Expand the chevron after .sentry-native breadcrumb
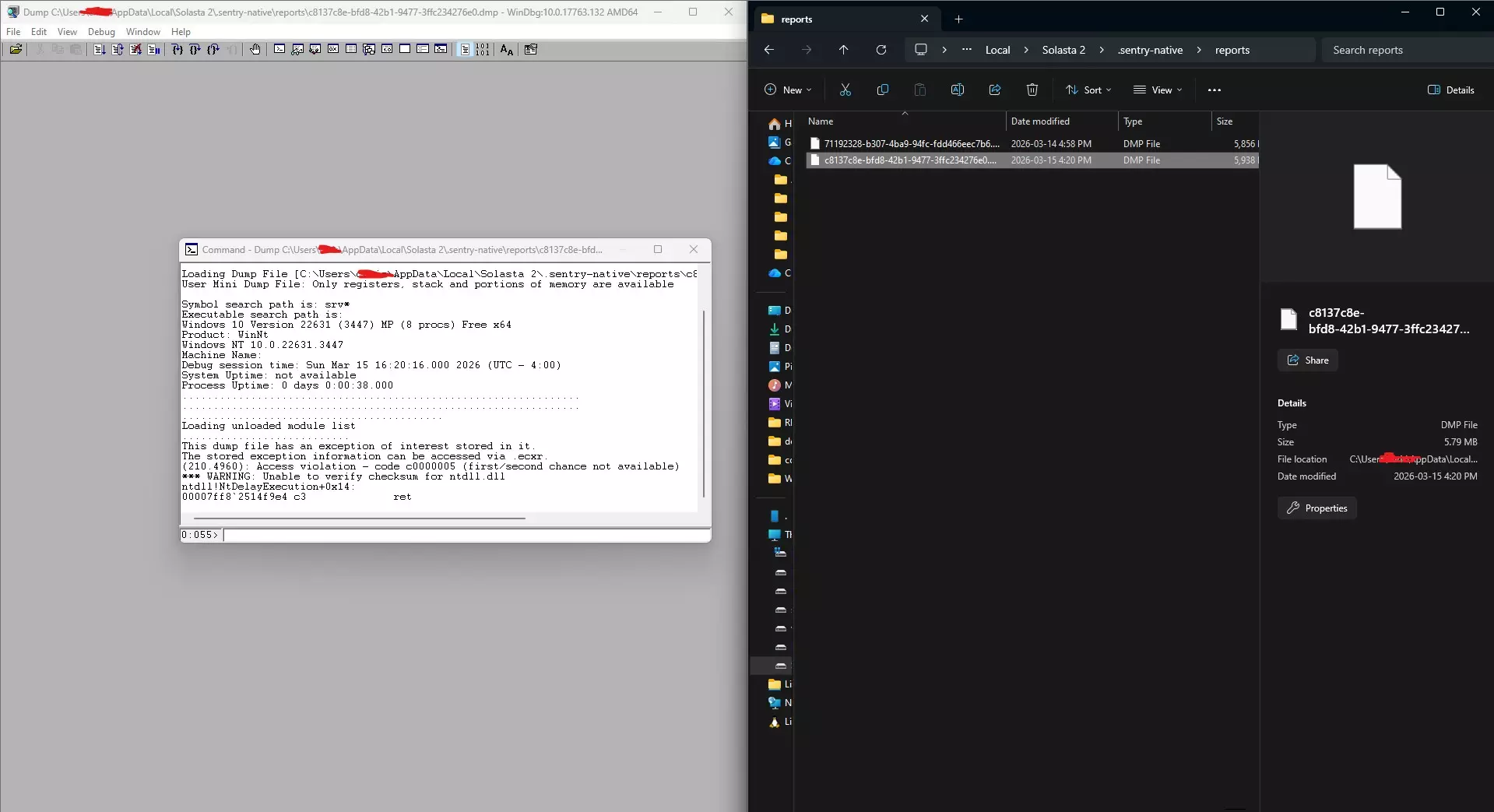1494x812 pixels. [1199, 50]
